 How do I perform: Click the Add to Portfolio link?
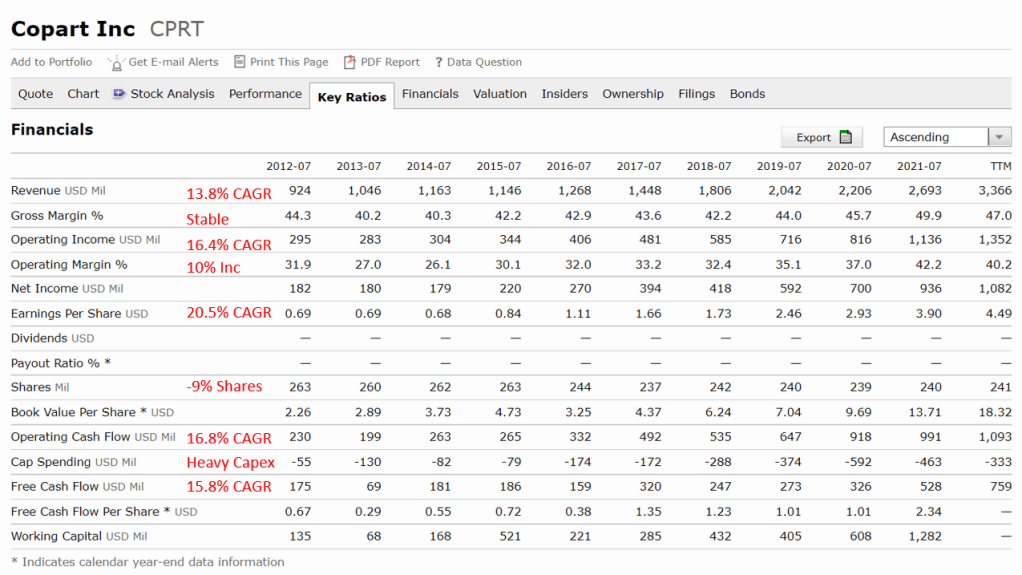51,62
